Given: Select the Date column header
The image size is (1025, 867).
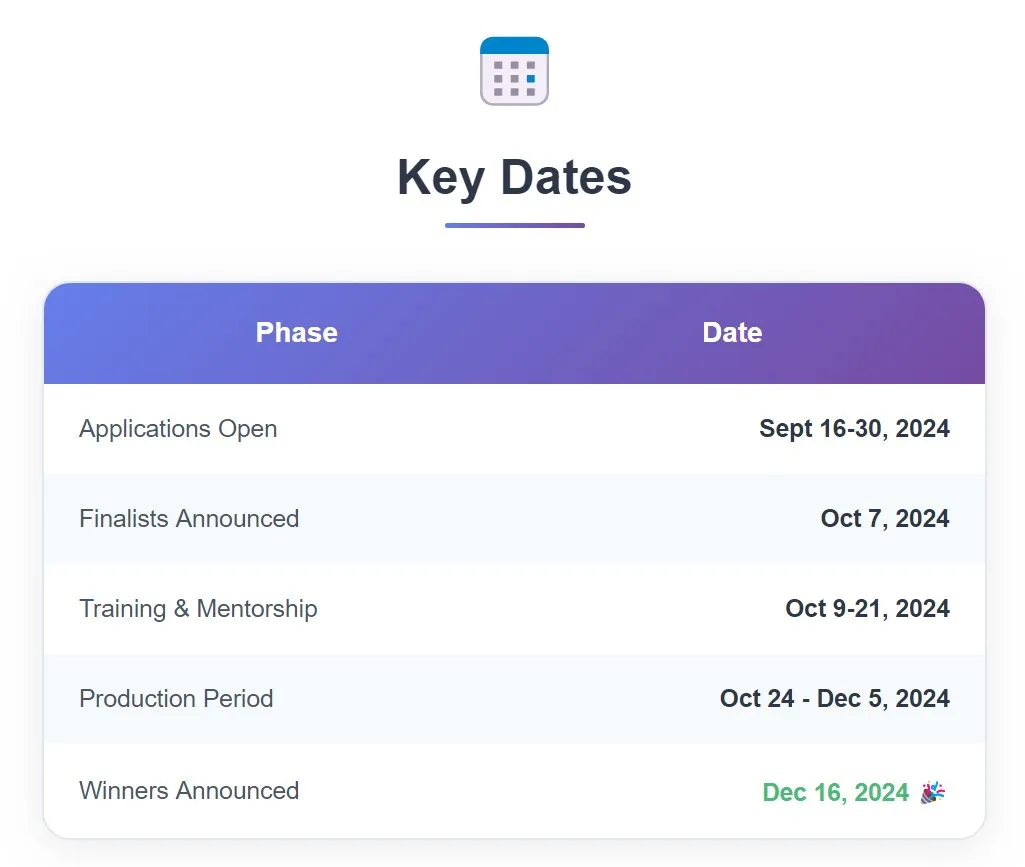Looking at the screenshot, I should pyautogui.click(x=732, y=333).
